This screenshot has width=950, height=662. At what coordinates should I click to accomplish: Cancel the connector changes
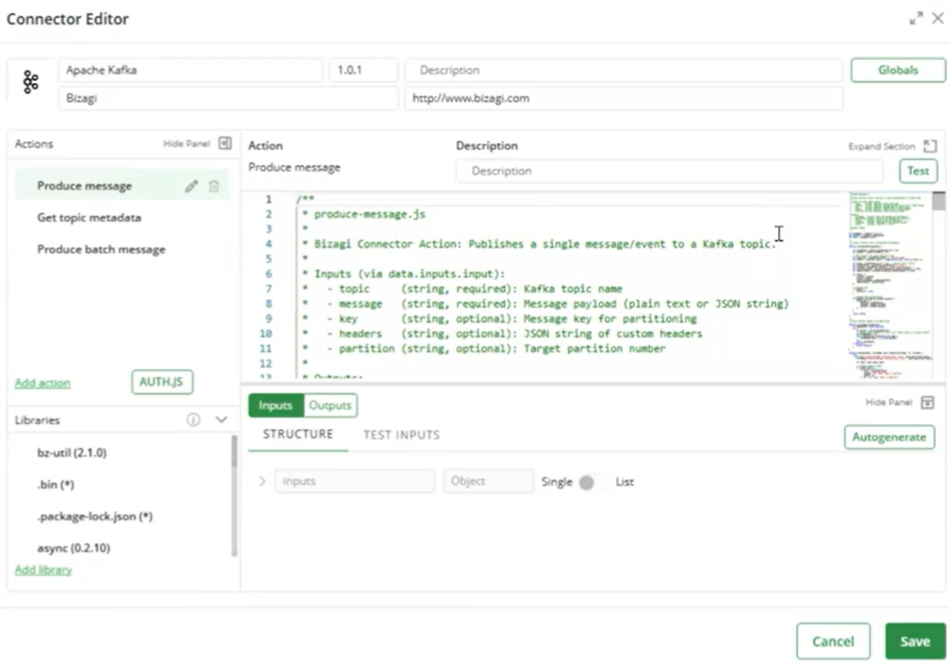click(x=833, y=641)
